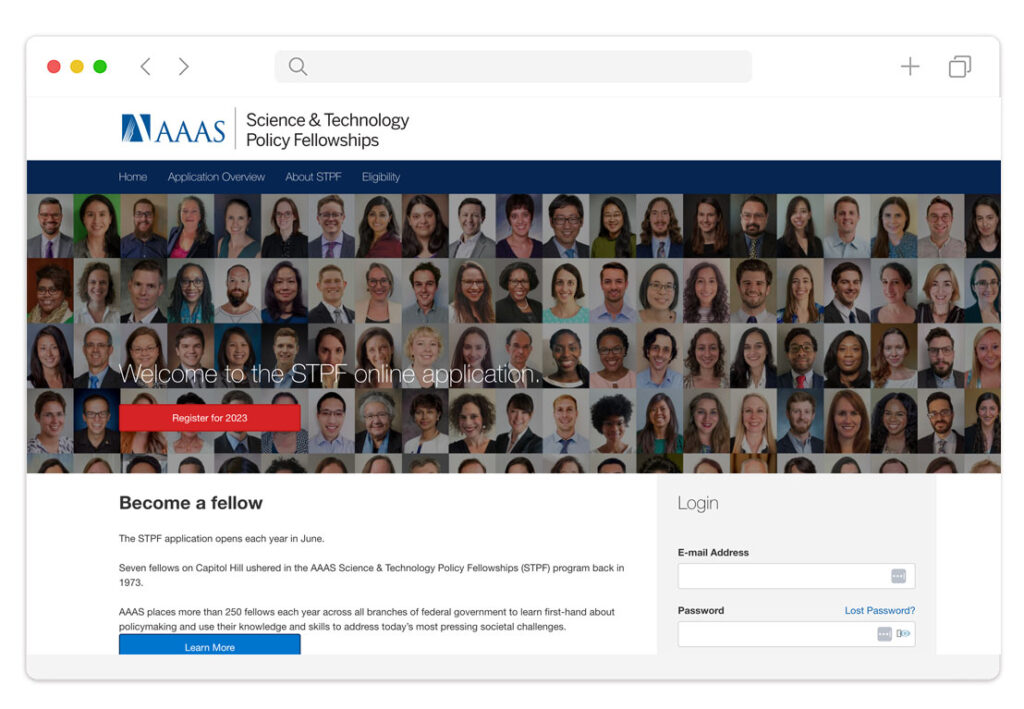Open Application Overview in navigation bar

pos(216,177)
